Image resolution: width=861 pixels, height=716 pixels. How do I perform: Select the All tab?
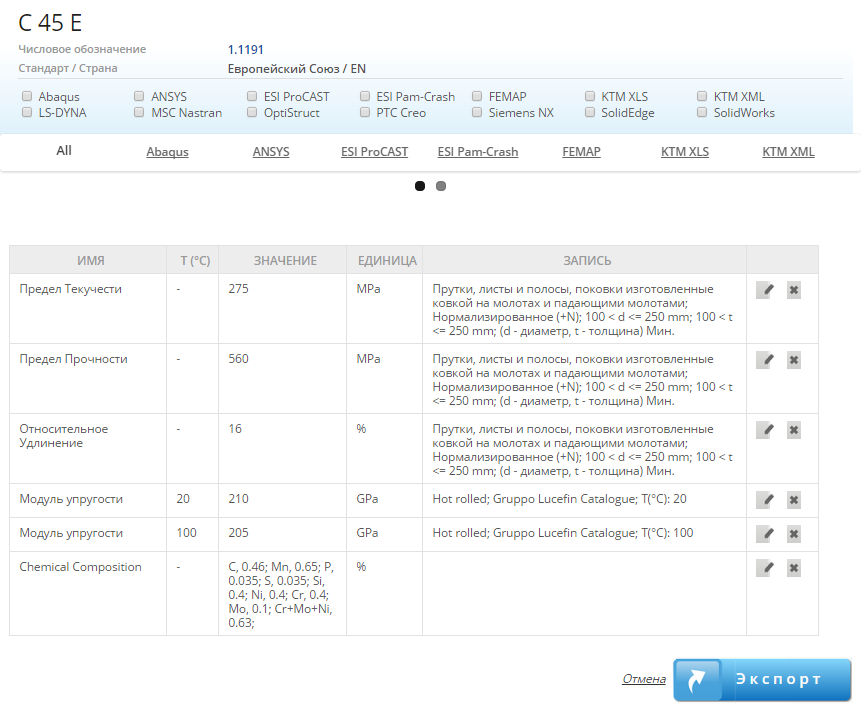tap(64, 150)
